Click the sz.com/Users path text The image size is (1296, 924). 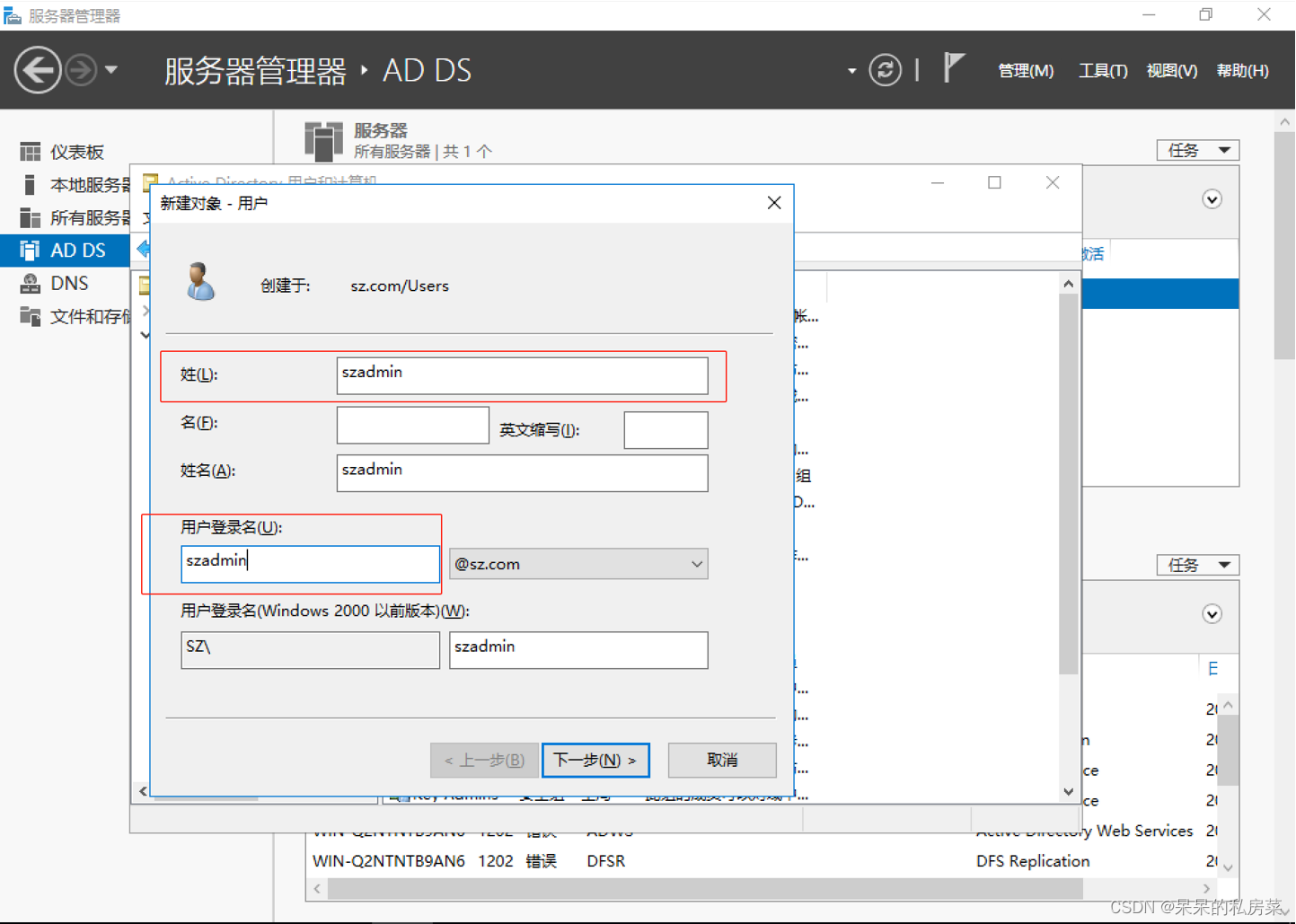pyautogui.click(x=400, y=286)
